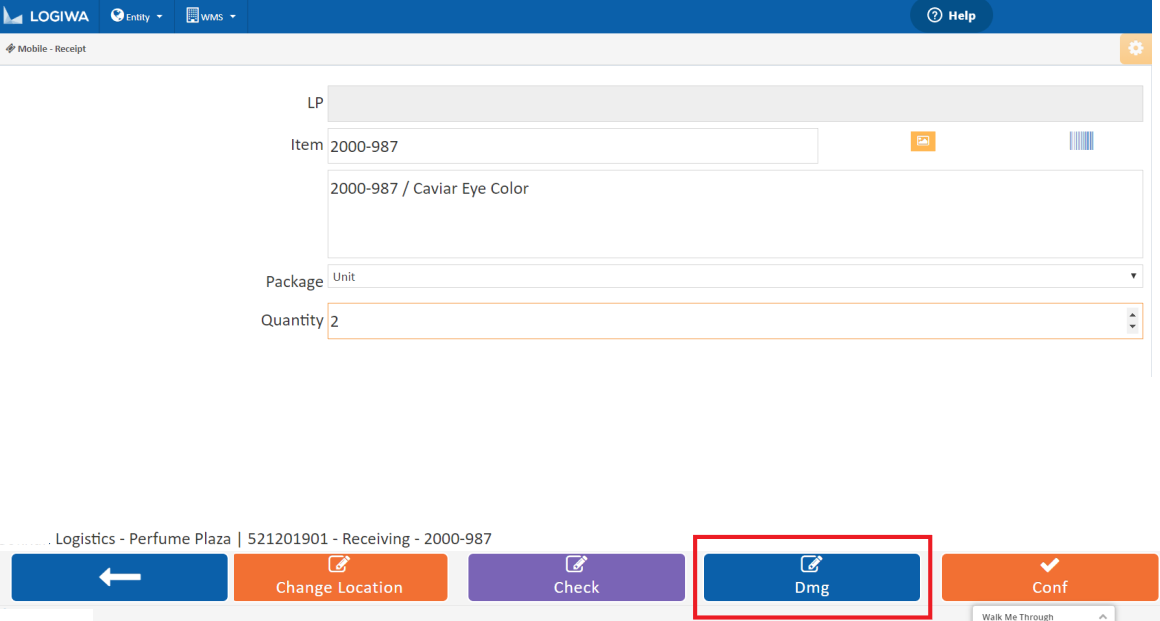The height and width of the screenshot is (621, 1160).
Task: Click the Help button
Action: tap(951, 16)
